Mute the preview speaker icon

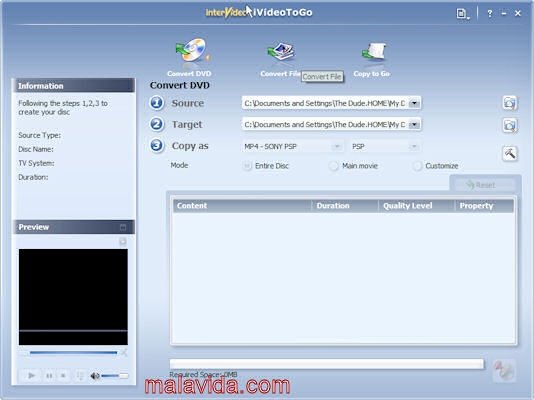tap(95, 375)
